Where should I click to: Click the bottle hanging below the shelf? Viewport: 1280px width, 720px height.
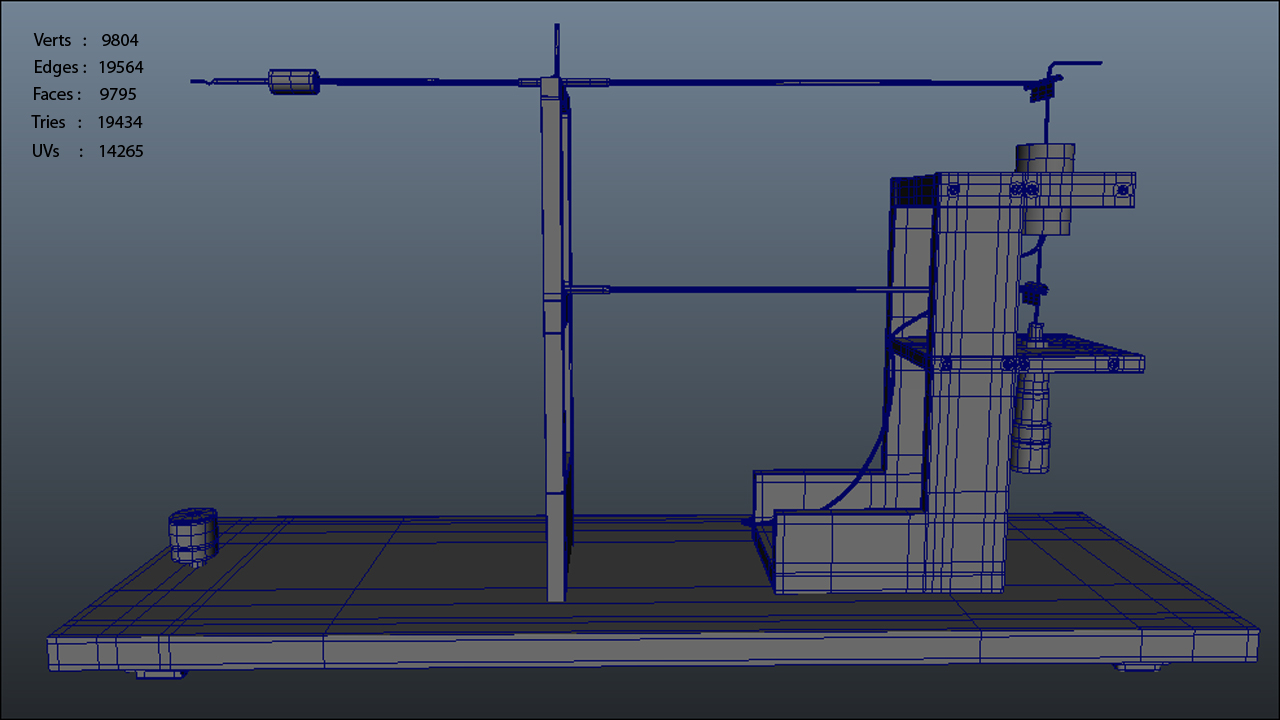point(1032,430)
